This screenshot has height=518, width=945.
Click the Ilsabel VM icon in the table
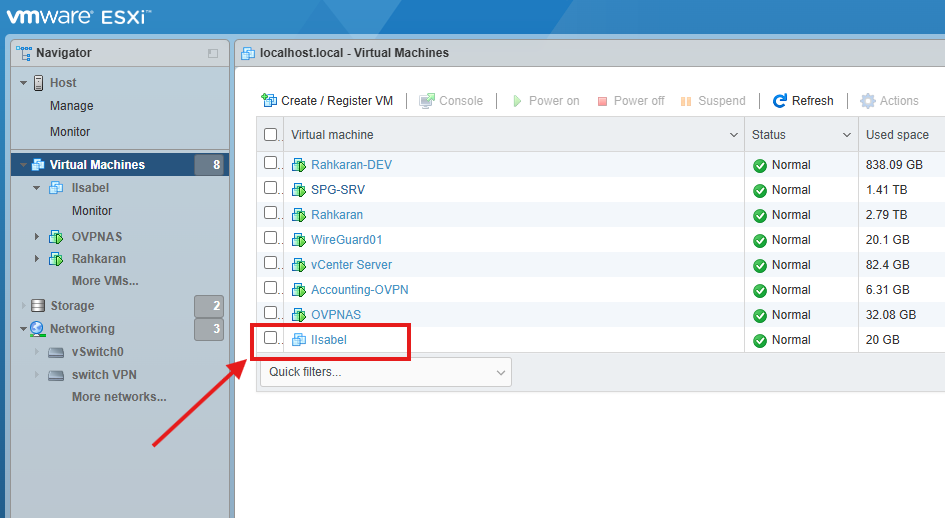pyautogui.click(x=299, y=340)
